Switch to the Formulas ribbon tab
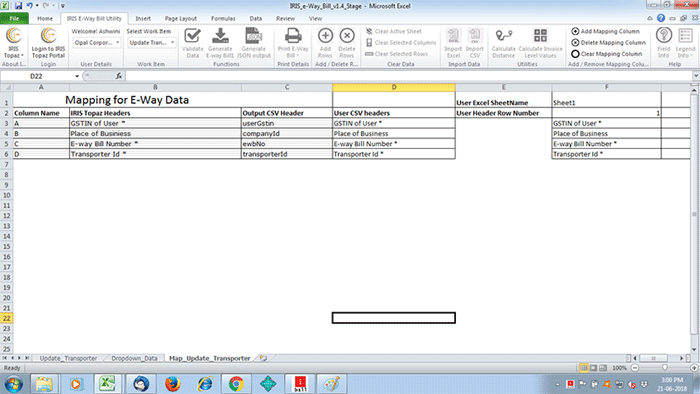This screenshot has width=700, height=394. pyautogui.click(x=223, y=18)
